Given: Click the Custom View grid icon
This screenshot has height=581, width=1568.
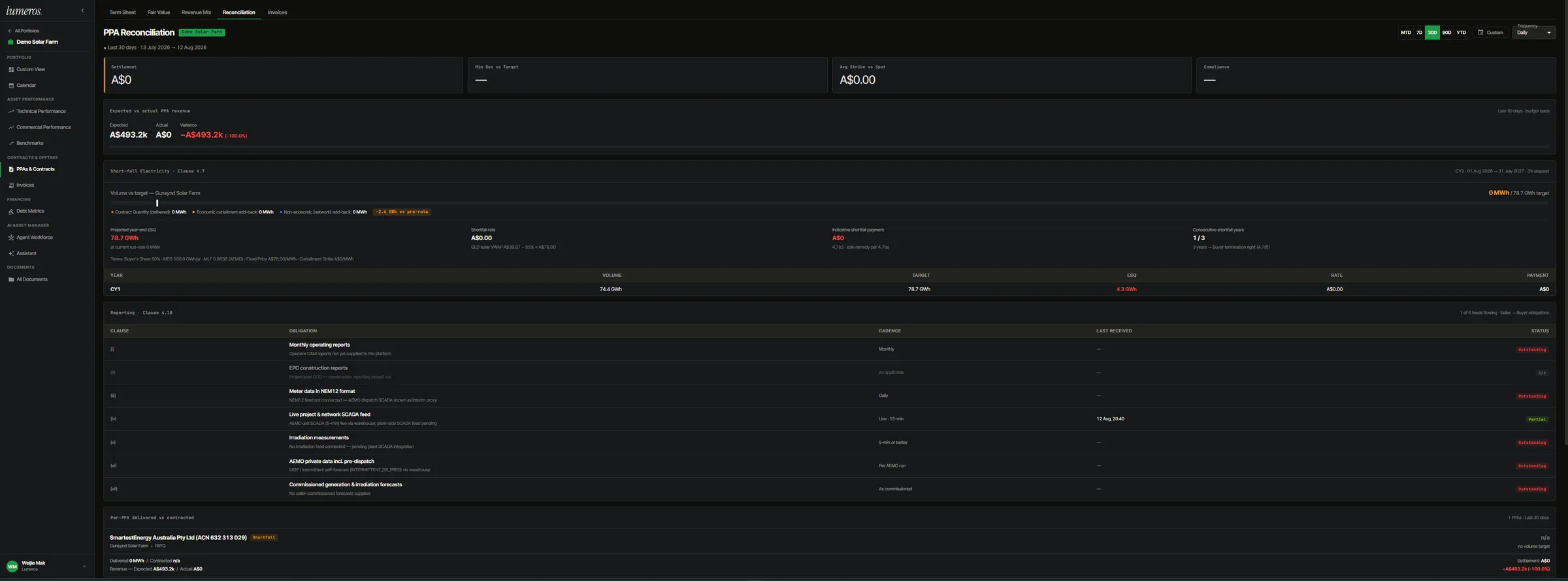Looking at the screenshot, I should (11, 69).
